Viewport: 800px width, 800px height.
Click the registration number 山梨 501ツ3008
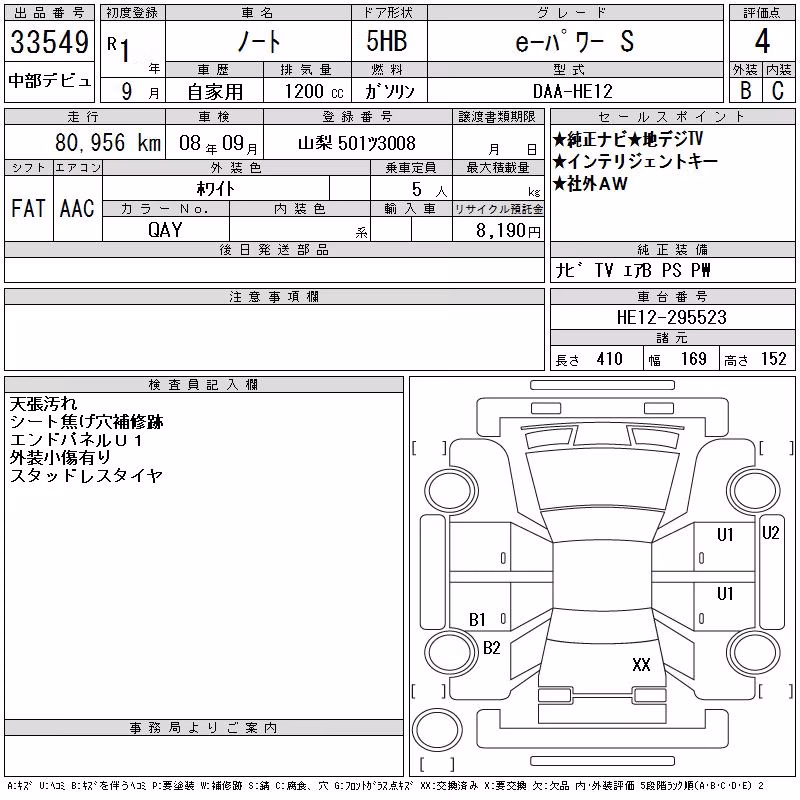point(357,143)
